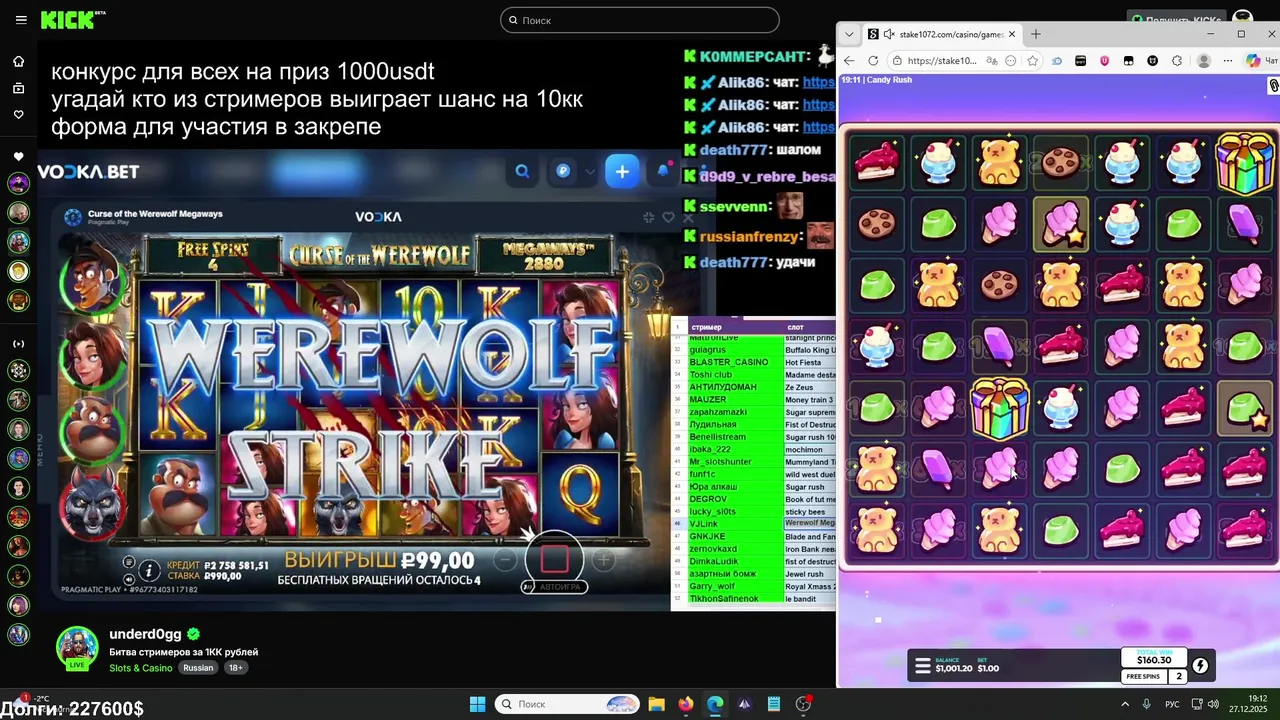Click the KICK logo
Viewport: 1280px width, 720px height.
[x=72, y=20]
